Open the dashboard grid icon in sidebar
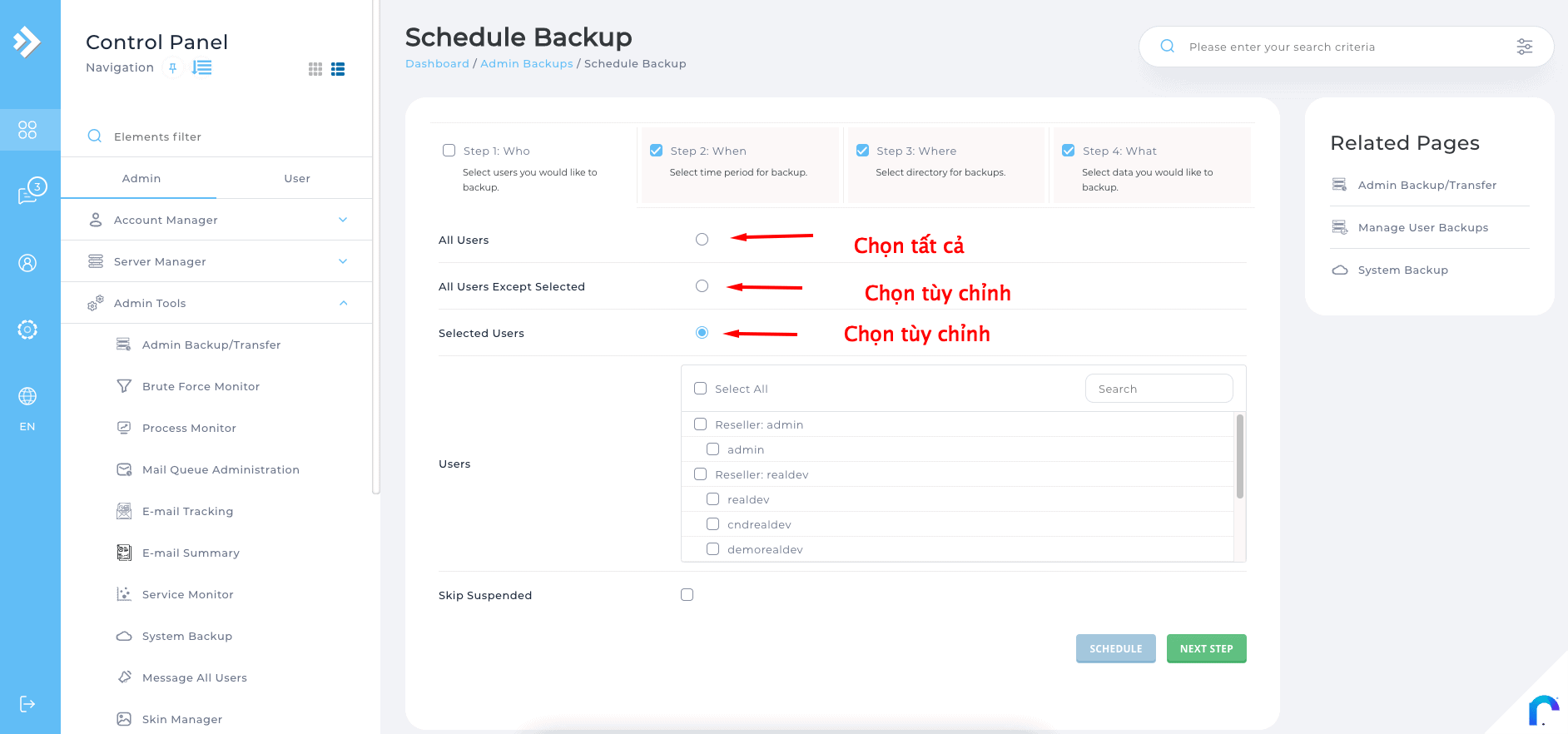 pyautogui.click(x=27, y=130)
